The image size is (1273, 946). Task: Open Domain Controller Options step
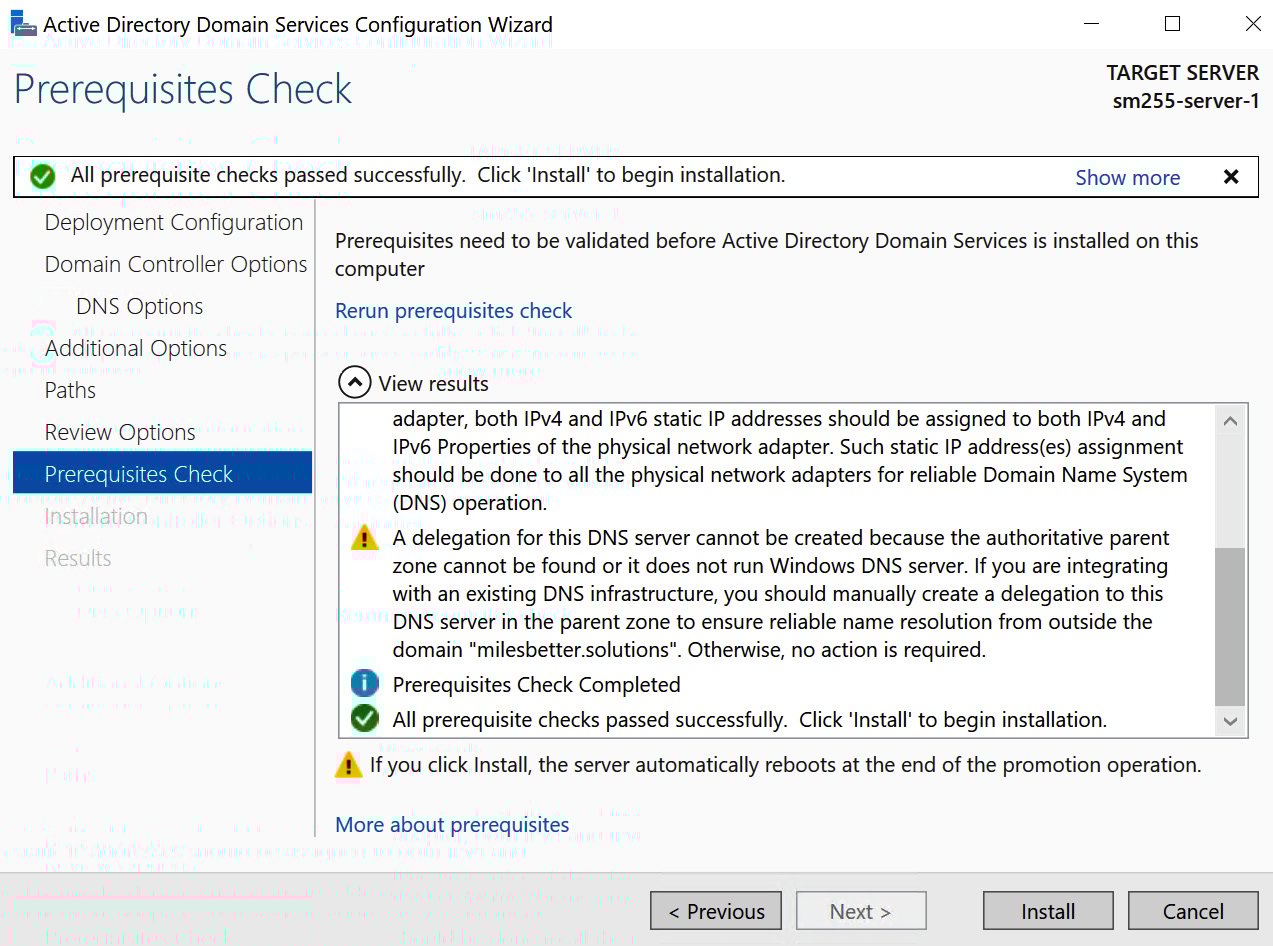tap(176, 265)
